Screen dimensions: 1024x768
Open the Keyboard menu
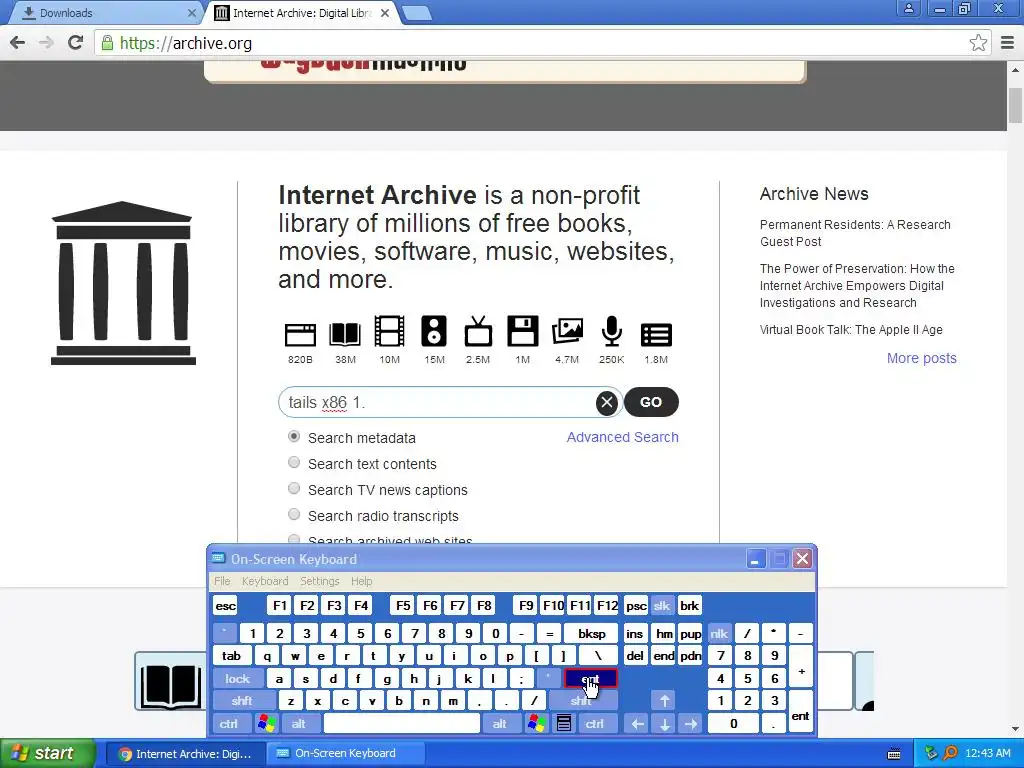[x=264, y=581]
